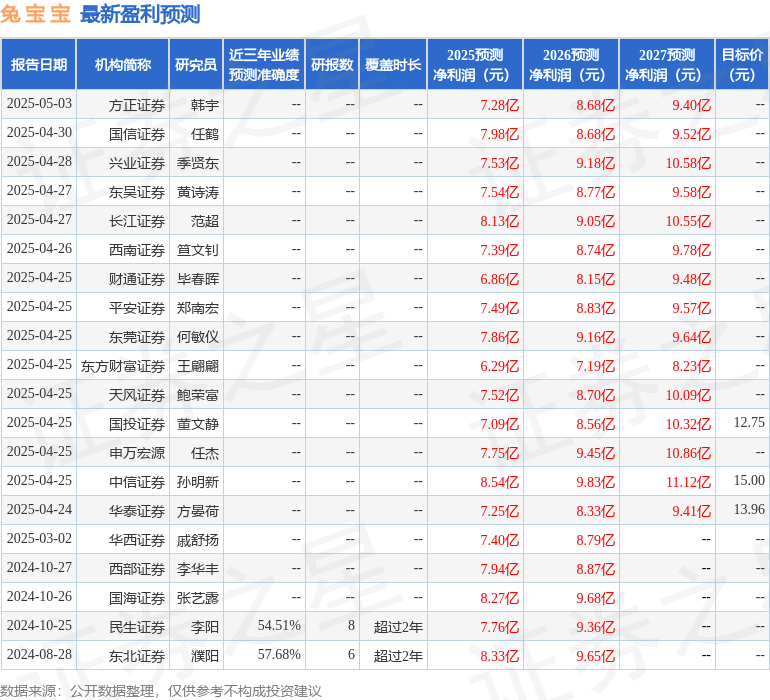
Task: Click researcher name 董文静
Action: 198,424
